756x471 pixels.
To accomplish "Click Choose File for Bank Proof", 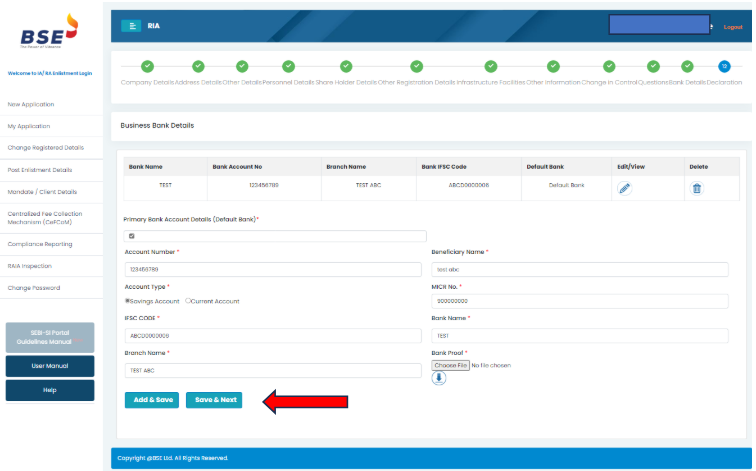I will click(450, 365).
